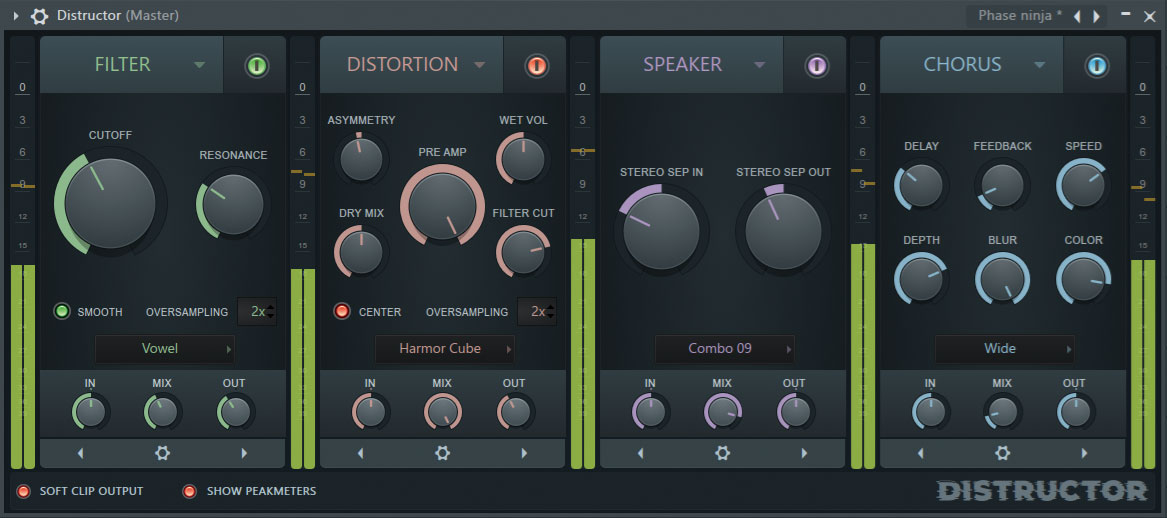Viewport: 1167px width, 518px height.
Task: Click the Distortion module IN knob
Action: pyautogui.click(x=371, y=412)
